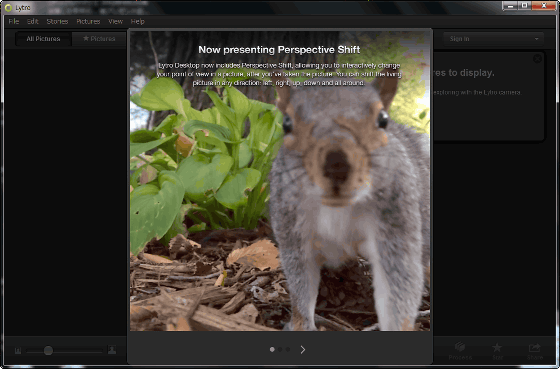Expand the Sign In dropdown

point(494,39)
